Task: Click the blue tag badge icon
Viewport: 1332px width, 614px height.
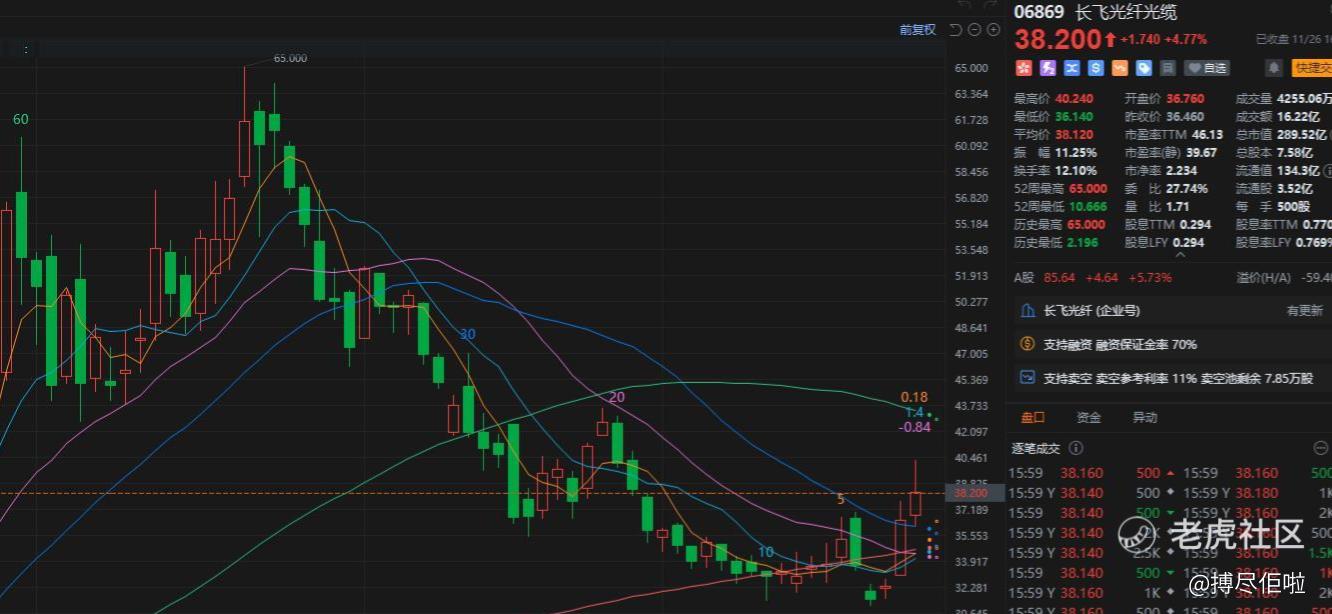Action: pyautogui.click(x=1143, y=68)
